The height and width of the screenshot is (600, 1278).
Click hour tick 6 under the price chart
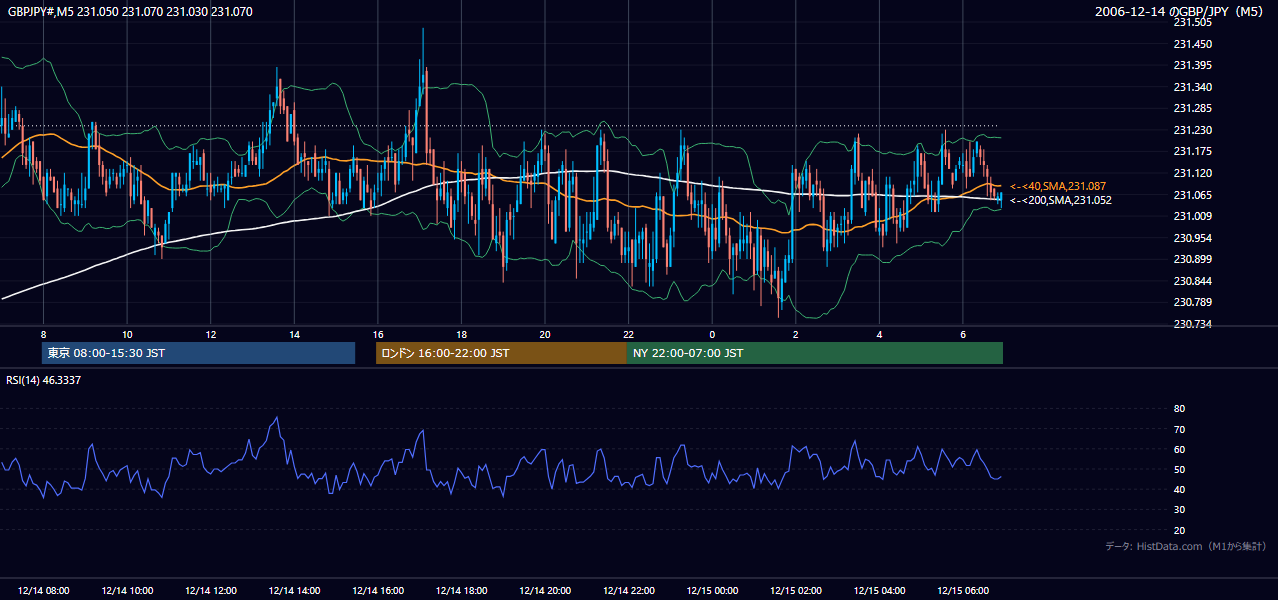click(x=963, y=334)
